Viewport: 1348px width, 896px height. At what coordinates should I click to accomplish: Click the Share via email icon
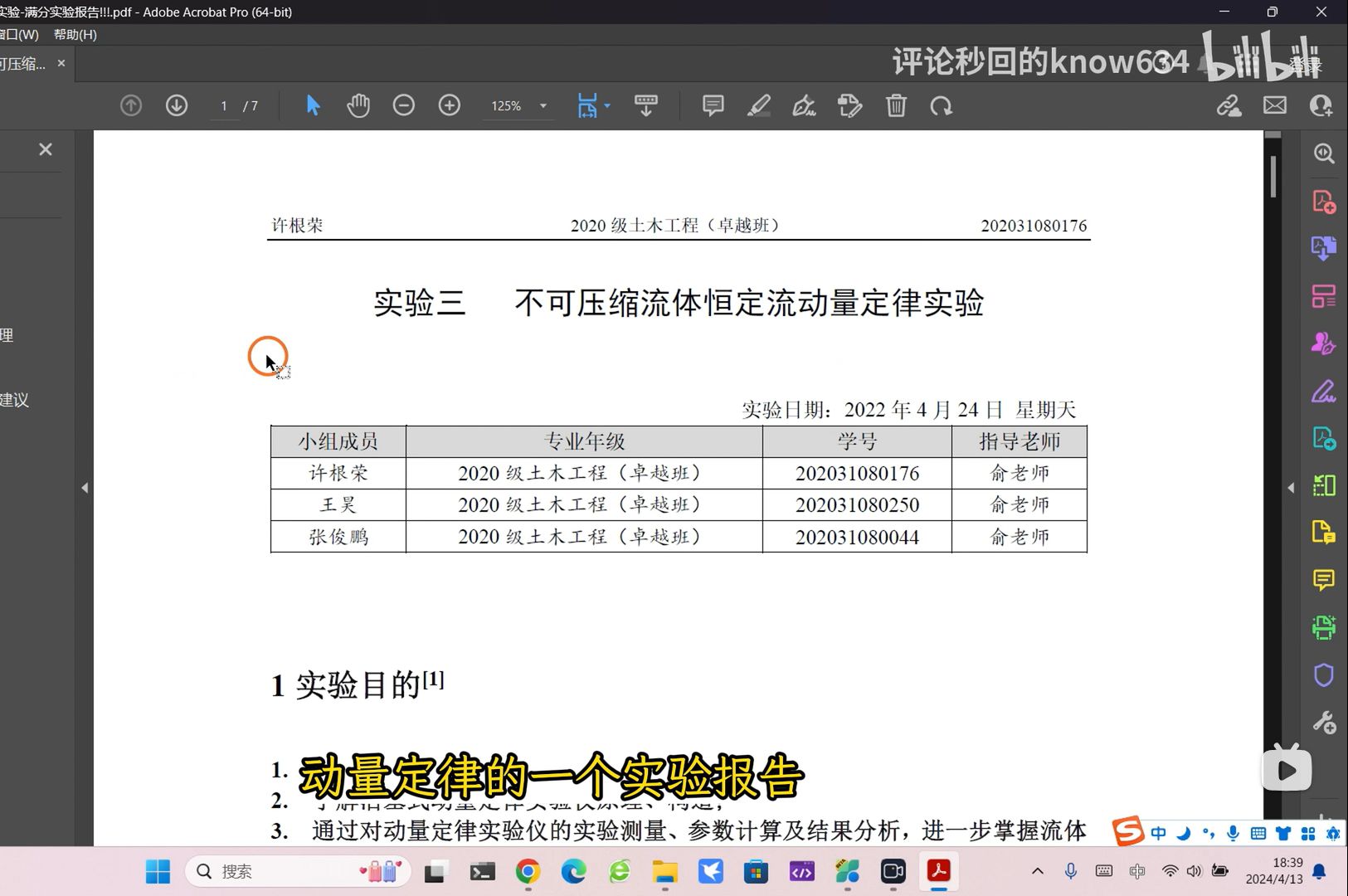coord(1275,105)
